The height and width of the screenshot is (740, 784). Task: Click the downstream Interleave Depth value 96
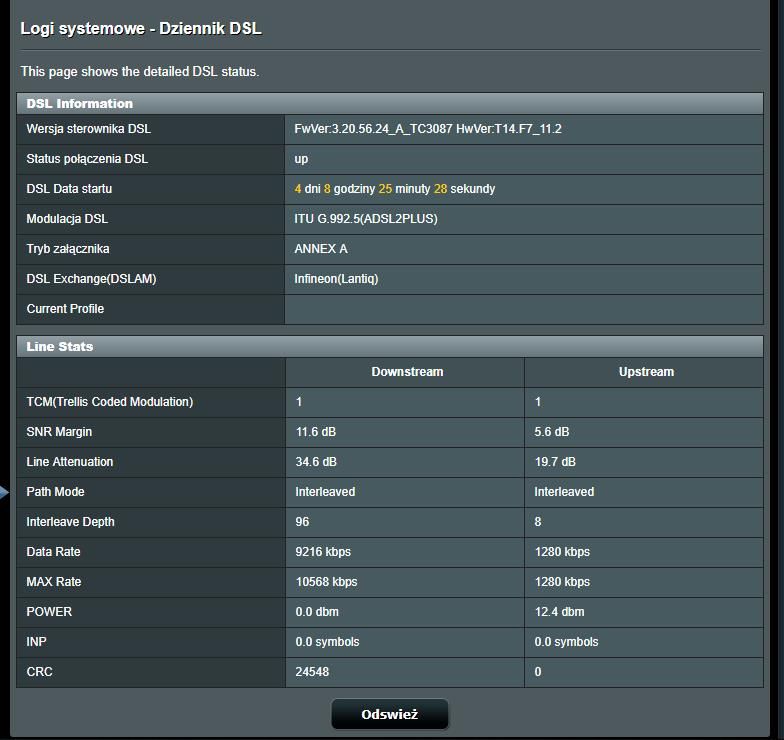tap(303, 522)
